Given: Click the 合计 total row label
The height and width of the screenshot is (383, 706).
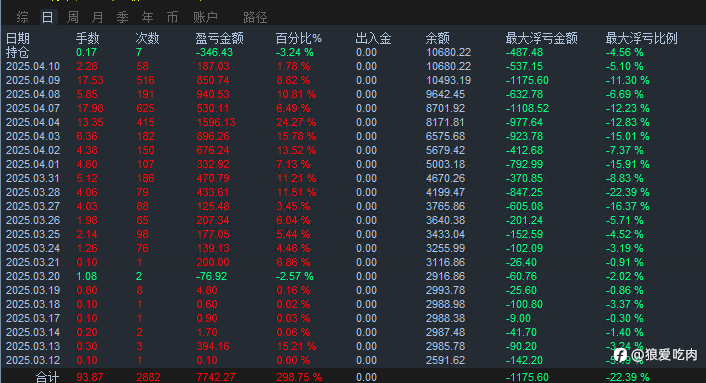Looking at the screenshot, I should (x=47, y=377).
